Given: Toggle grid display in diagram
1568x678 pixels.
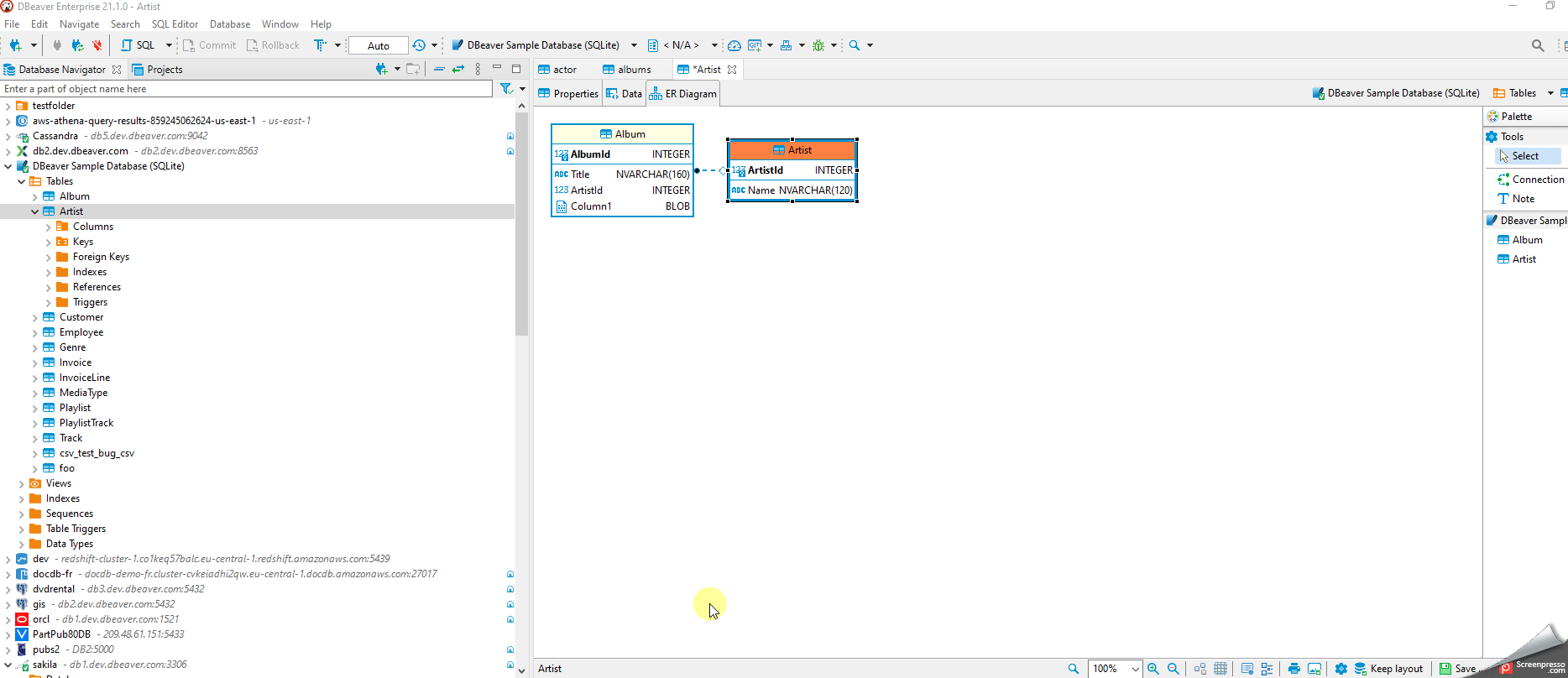Looking at the screenshot, I should 1220,669.
